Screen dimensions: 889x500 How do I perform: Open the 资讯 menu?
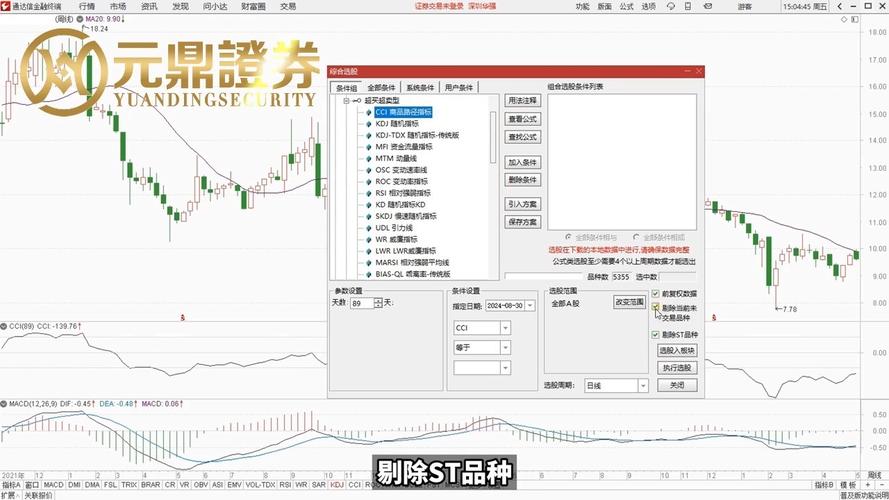click(149, 6)
